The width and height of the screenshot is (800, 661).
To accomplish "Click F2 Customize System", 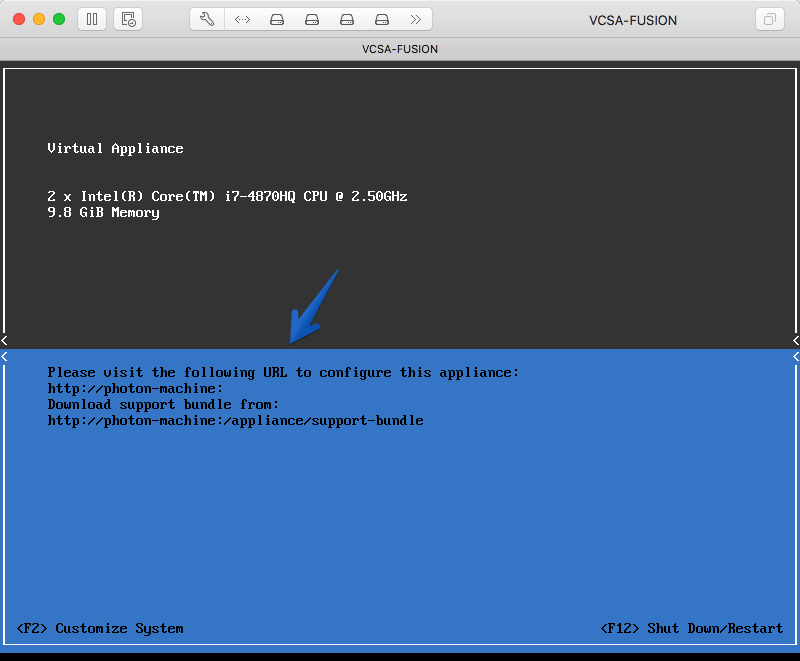I will (x=100, y=628).
